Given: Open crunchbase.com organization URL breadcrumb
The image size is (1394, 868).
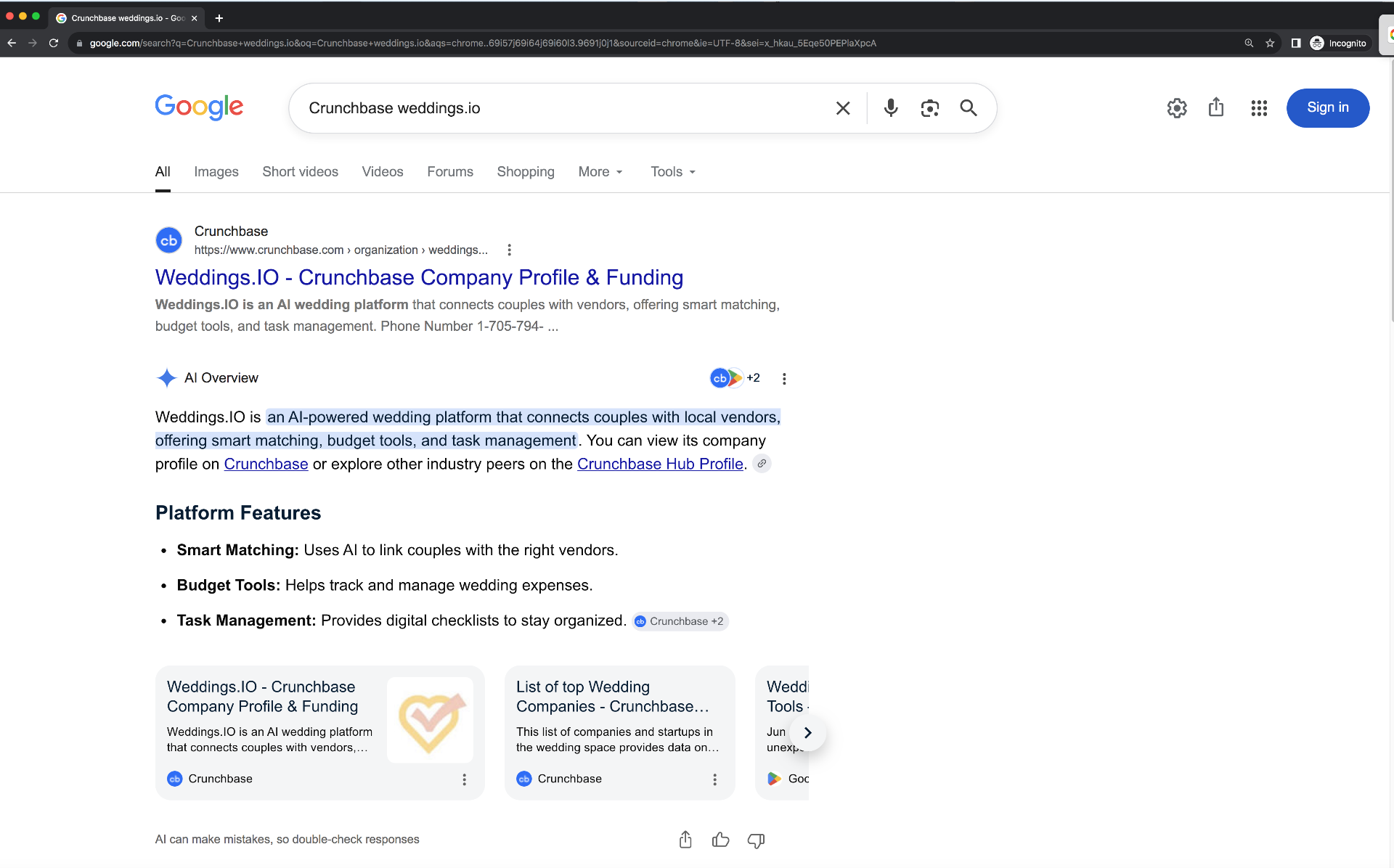Looking at the screenshot, I should [341, 250].
